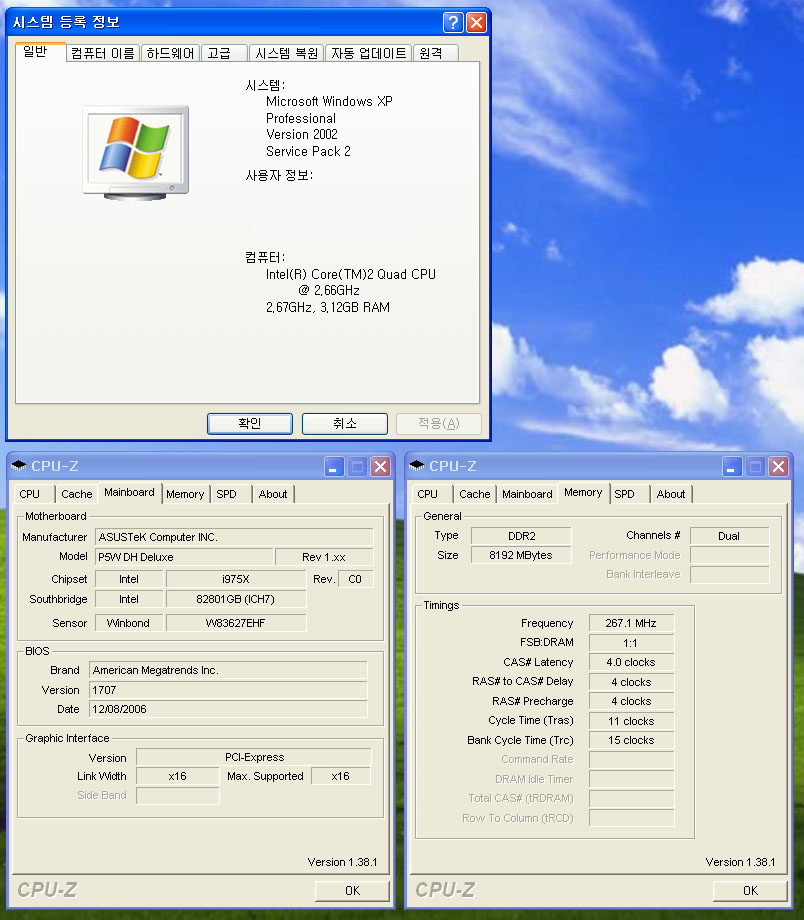Go to the 자동 업데이트 tab
This screenshot has height=920, width=804.
tap(369, 53)
